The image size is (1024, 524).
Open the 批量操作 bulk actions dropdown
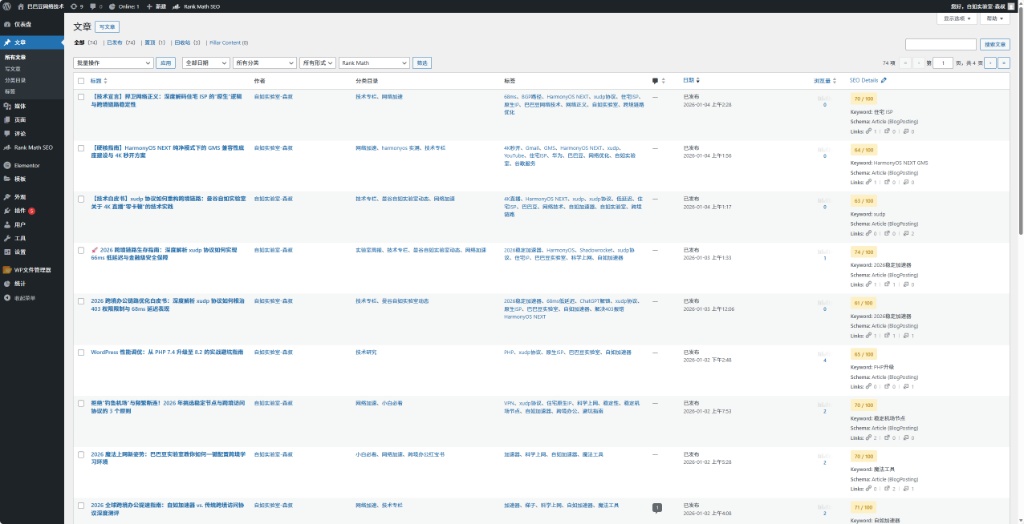coord(113,63)
